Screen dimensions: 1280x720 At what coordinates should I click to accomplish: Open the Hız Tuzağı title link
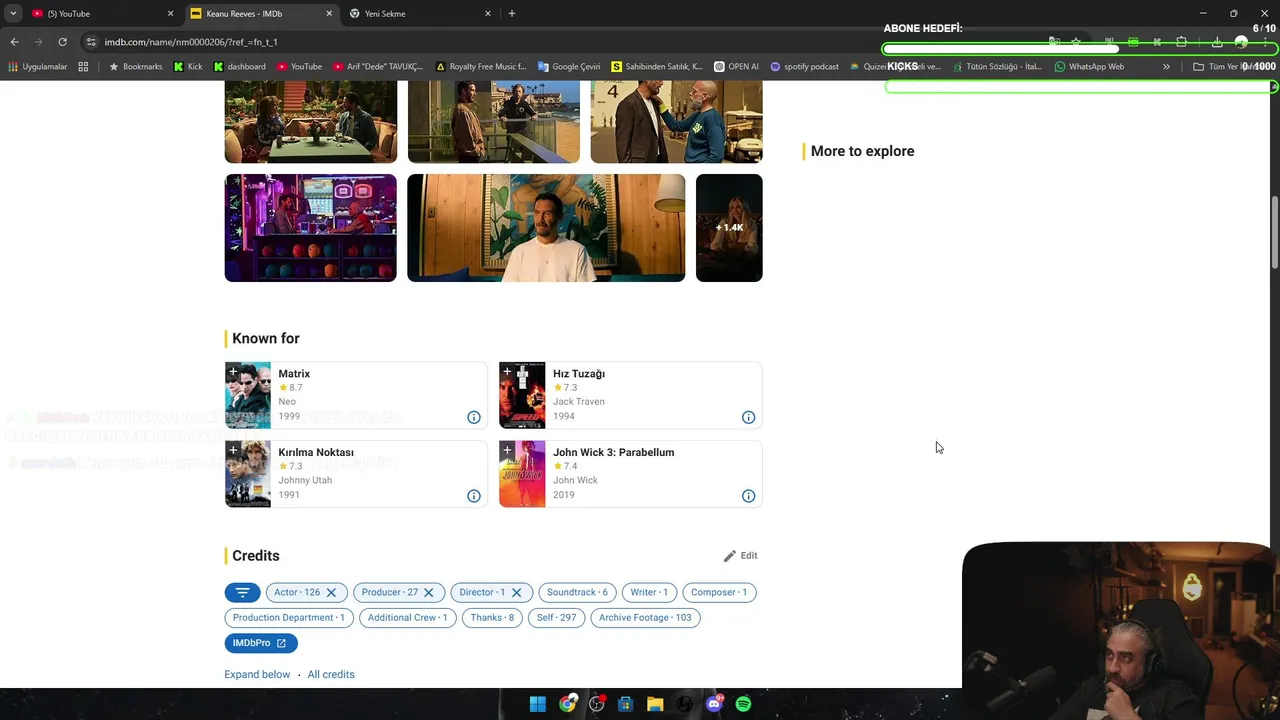pyautogui.click(x=579, y=374)
